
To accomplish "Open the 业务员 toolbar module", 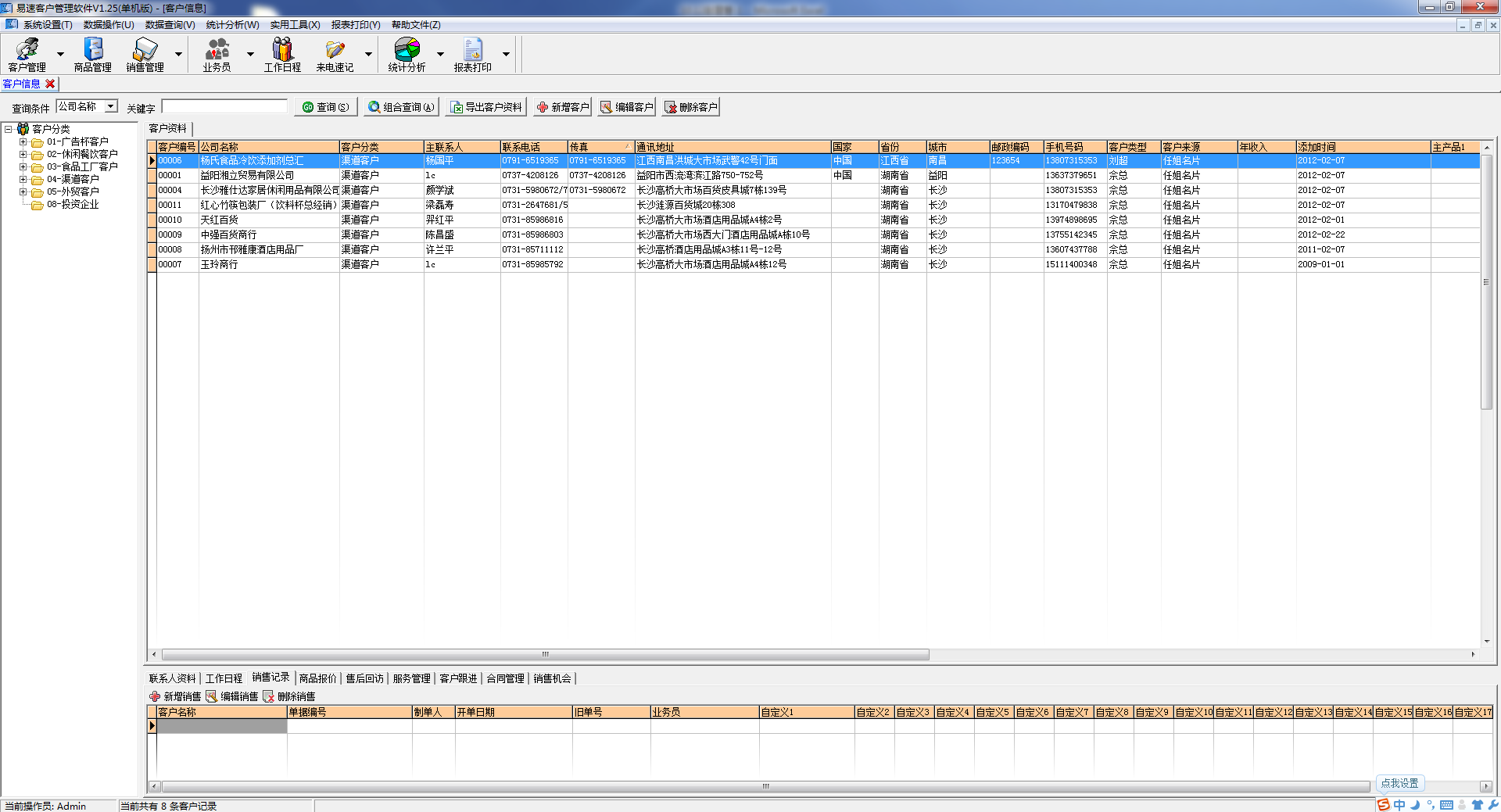I will point(217,55).
